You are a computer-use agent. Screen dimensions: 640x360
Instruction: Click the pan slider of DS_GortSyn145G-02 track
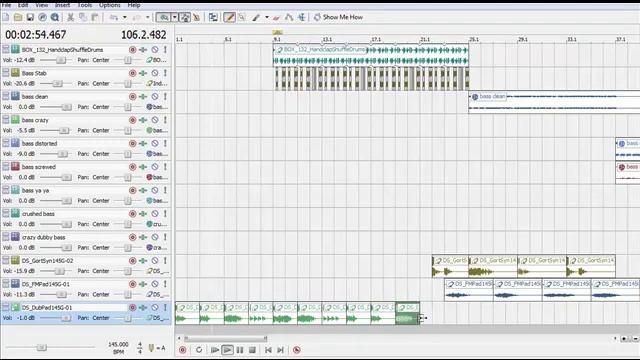(x=128, y=271)
